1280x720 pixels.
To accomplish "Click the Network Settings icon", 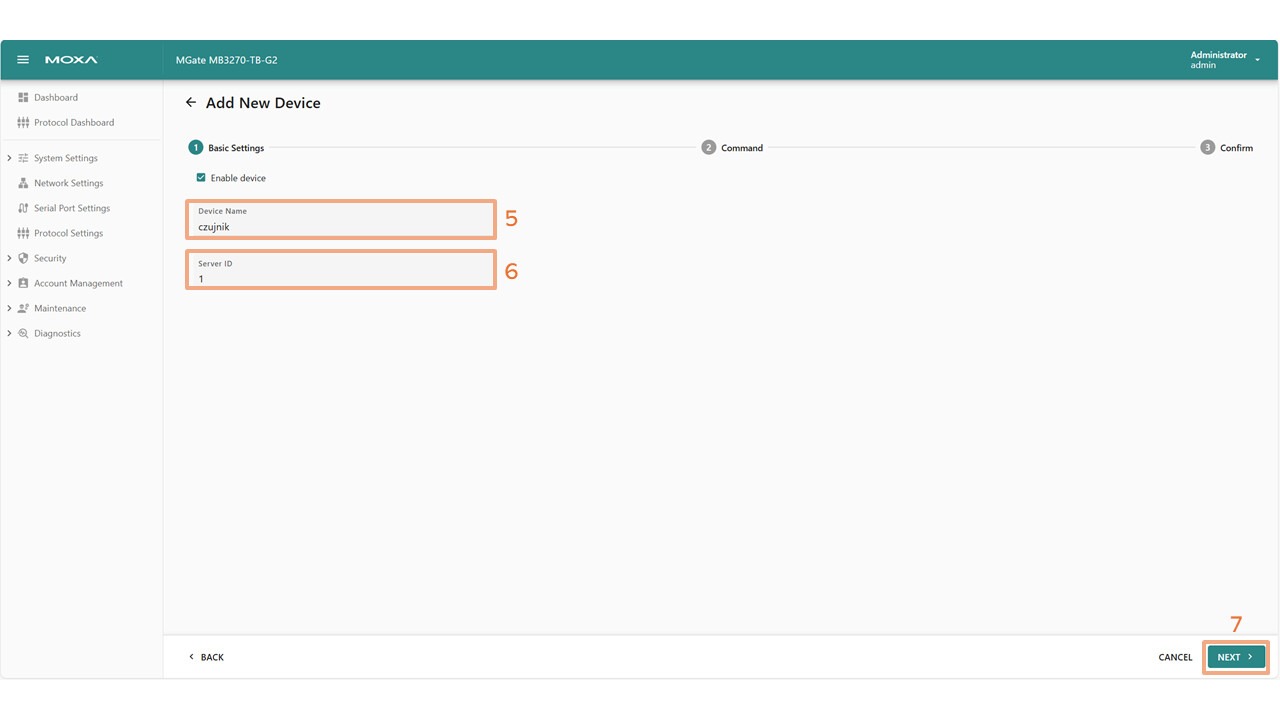I will [23, 183].
